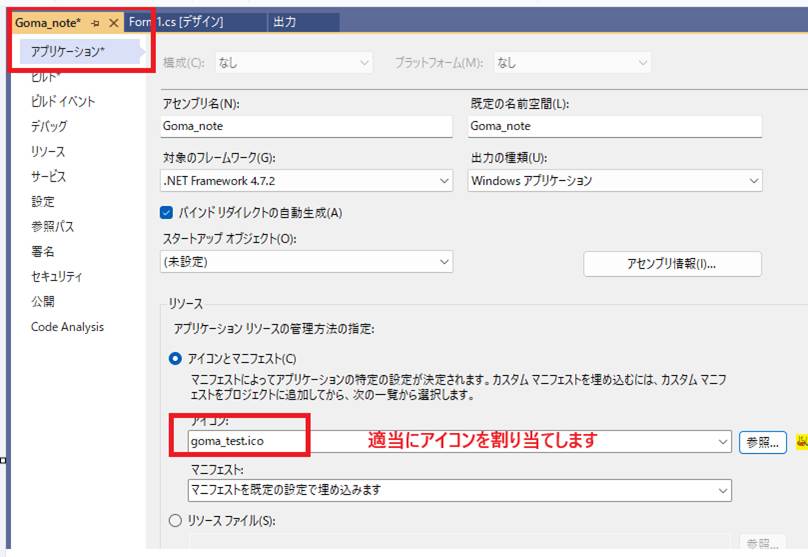Open スタートアップ オブジェクト dropdown
This screenshot has height=557, width=808.
444,262
